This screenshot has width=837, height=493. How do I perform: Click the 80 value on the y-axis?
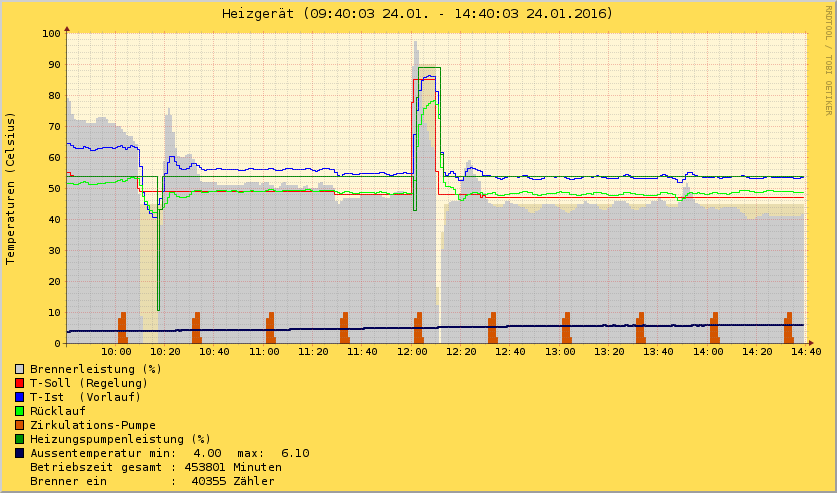(54, 96)
